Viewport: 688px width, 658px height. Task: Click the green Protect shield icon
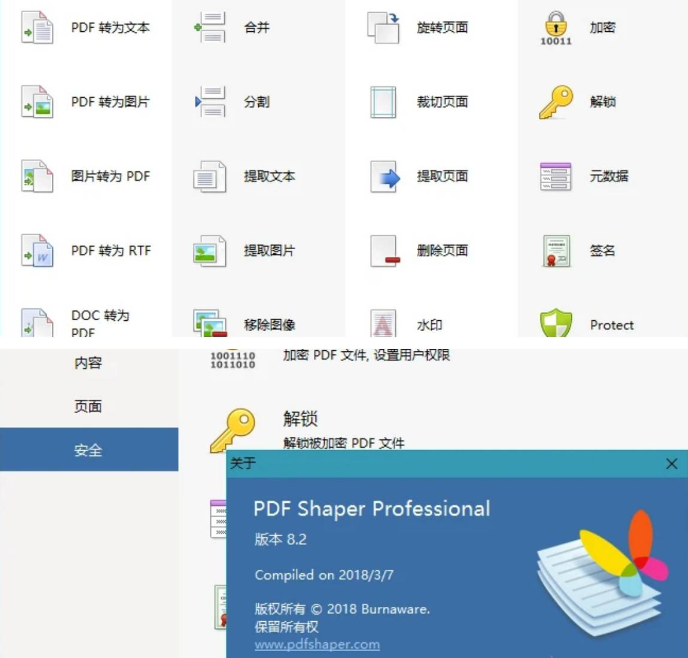tap(556, 323)
